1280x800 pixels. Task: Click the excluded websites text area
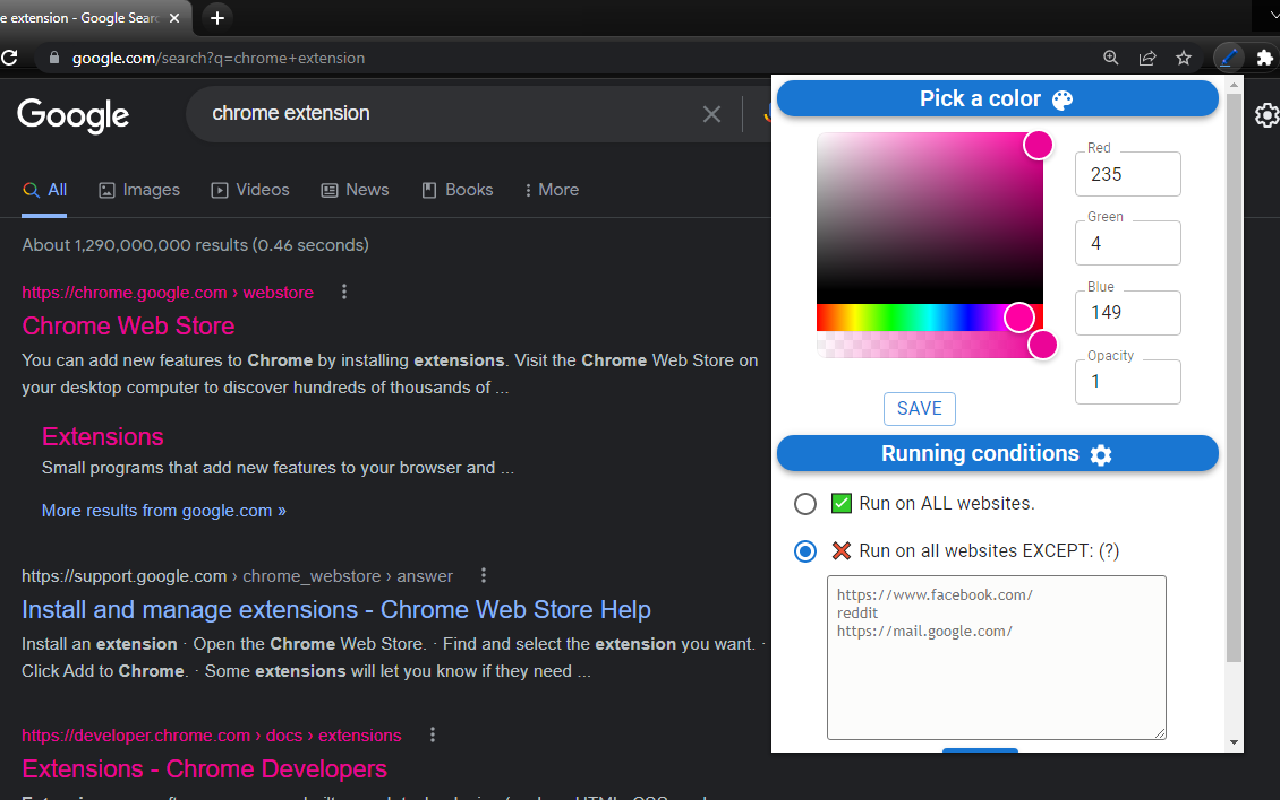click(997, 657)
